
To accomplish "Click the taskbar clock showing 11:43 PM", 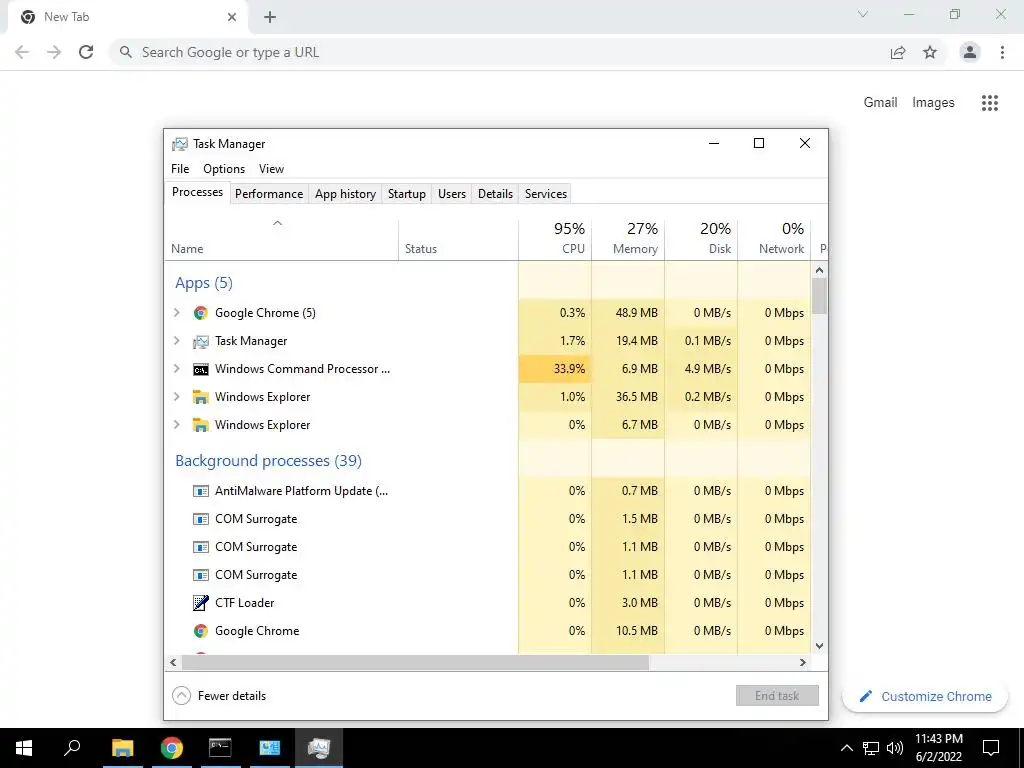I will click(938, 748).
